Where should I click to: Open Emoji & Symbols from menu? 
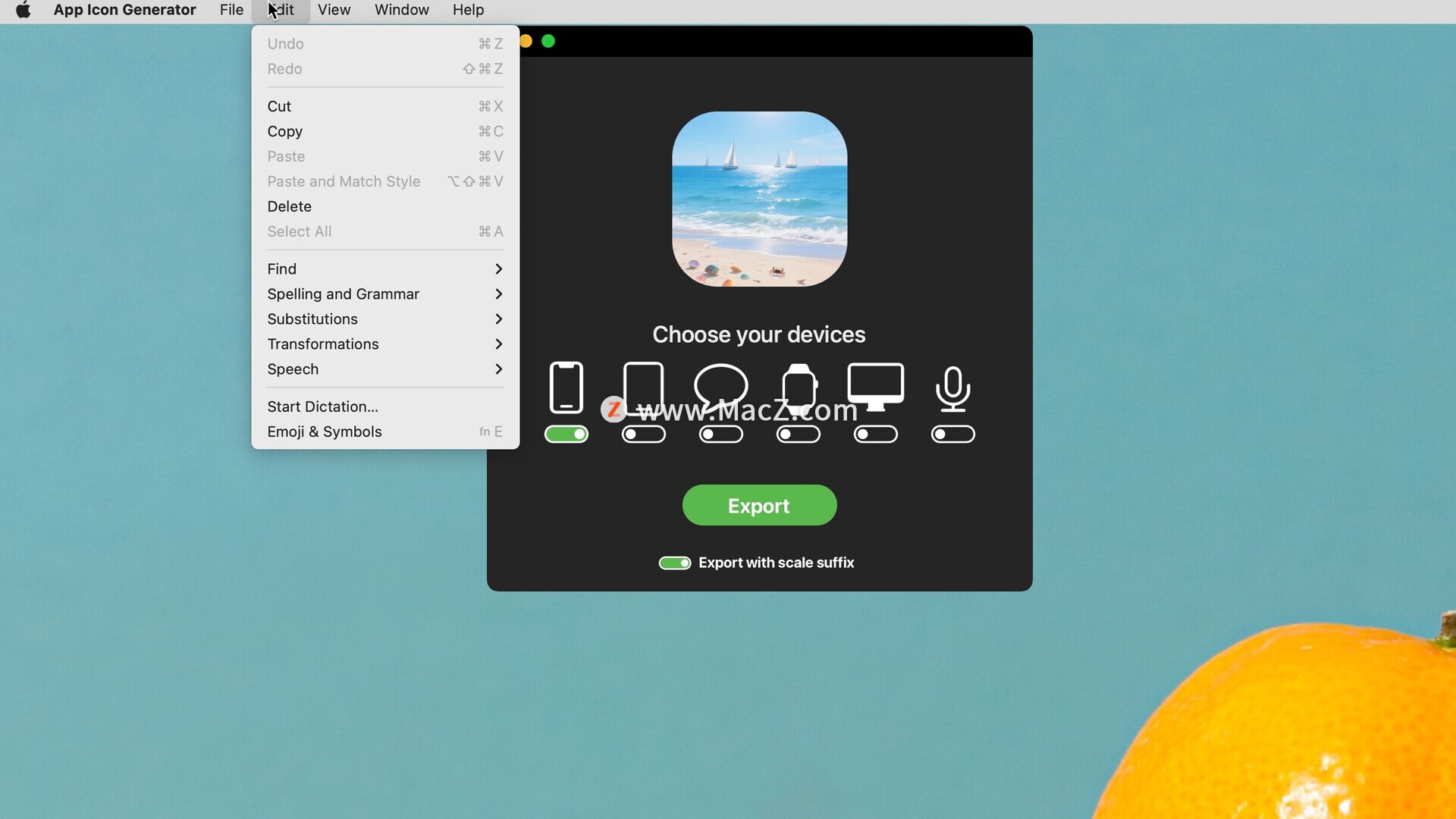tap(385, 431)
